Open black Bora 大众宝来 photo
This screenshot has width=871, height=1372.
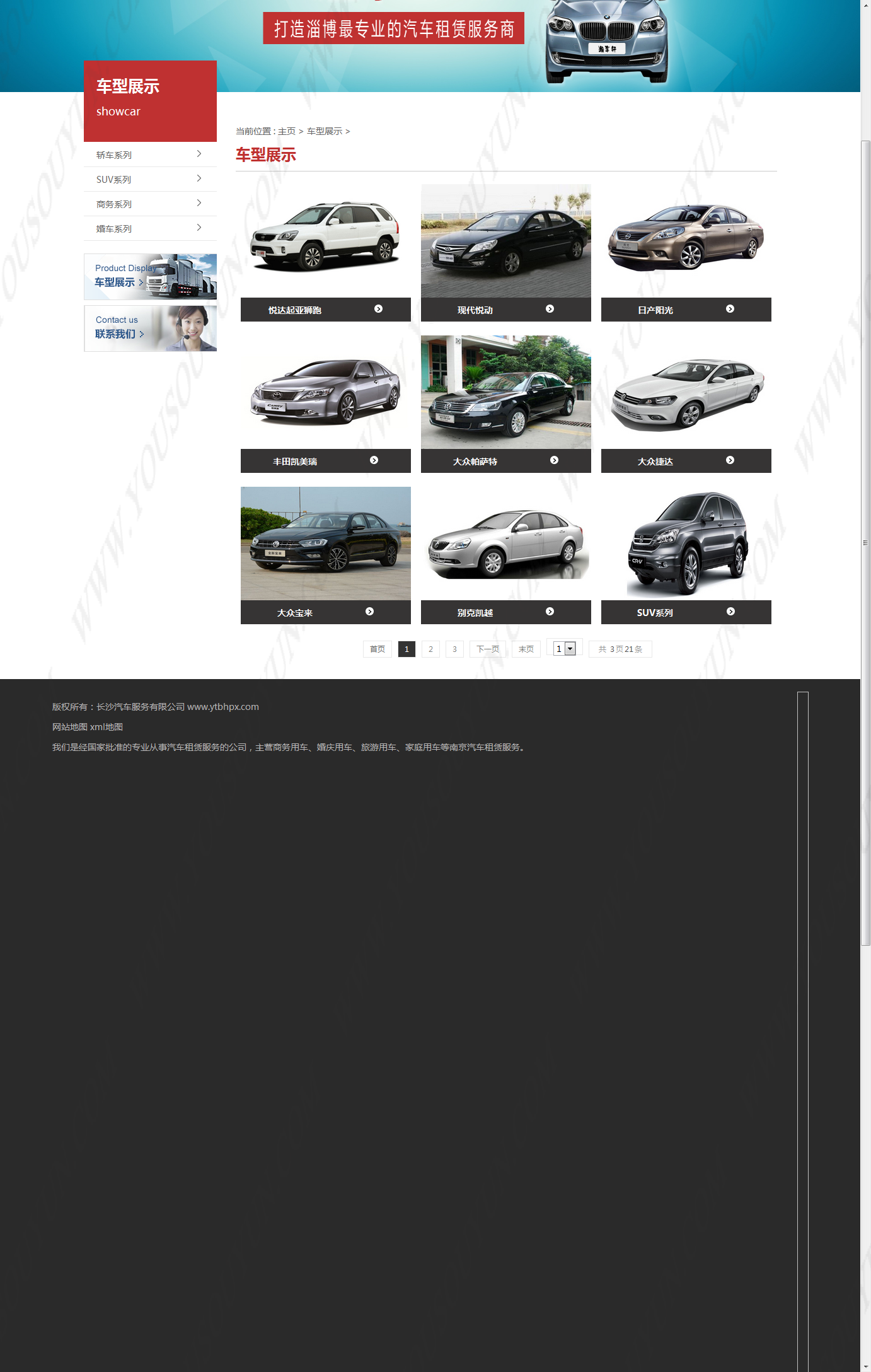pos(326,544)
